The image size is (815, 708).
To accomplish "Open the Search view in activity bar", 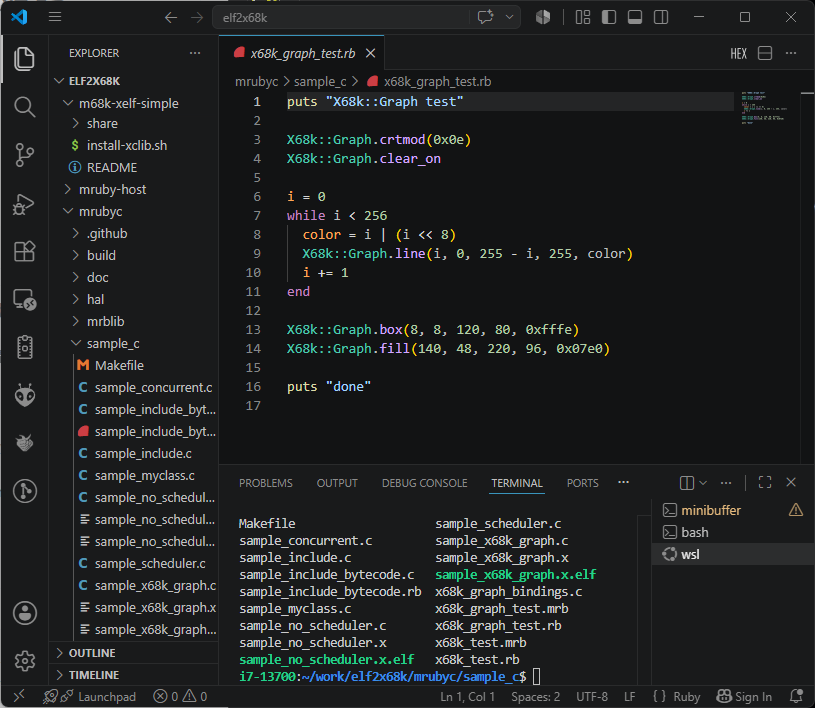I will [24, 107].
